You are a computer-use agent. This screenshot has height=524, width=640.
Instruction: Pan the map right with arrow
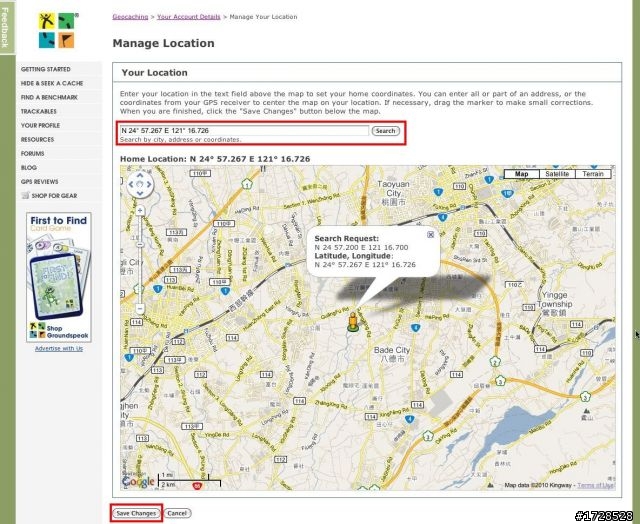click(149, 184)
